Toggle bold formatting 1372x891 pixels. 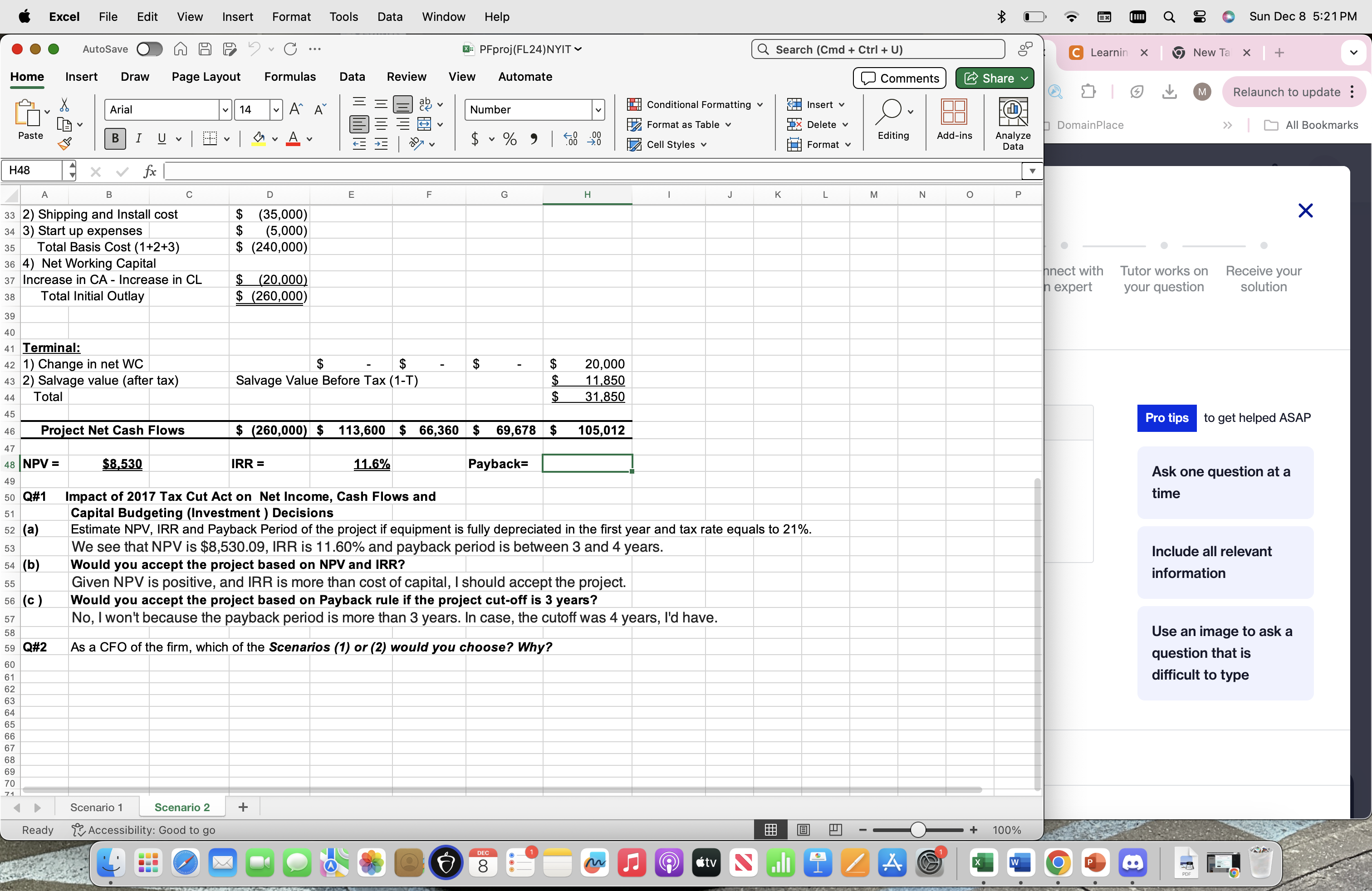pyautogui.click(x=114, y=138)
